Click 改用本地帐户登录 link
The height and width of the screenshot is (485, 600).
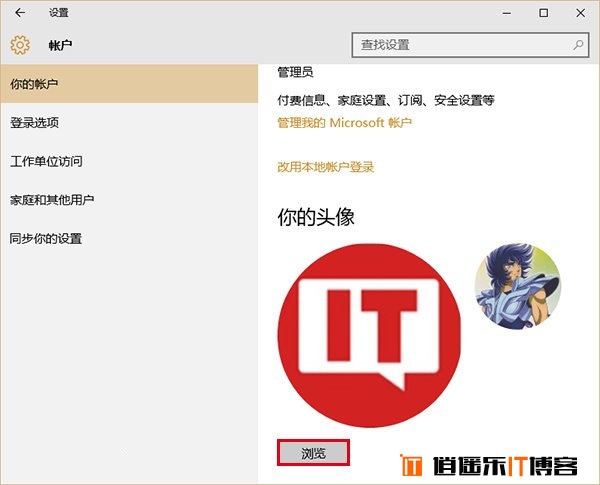(x=325, y=167)
